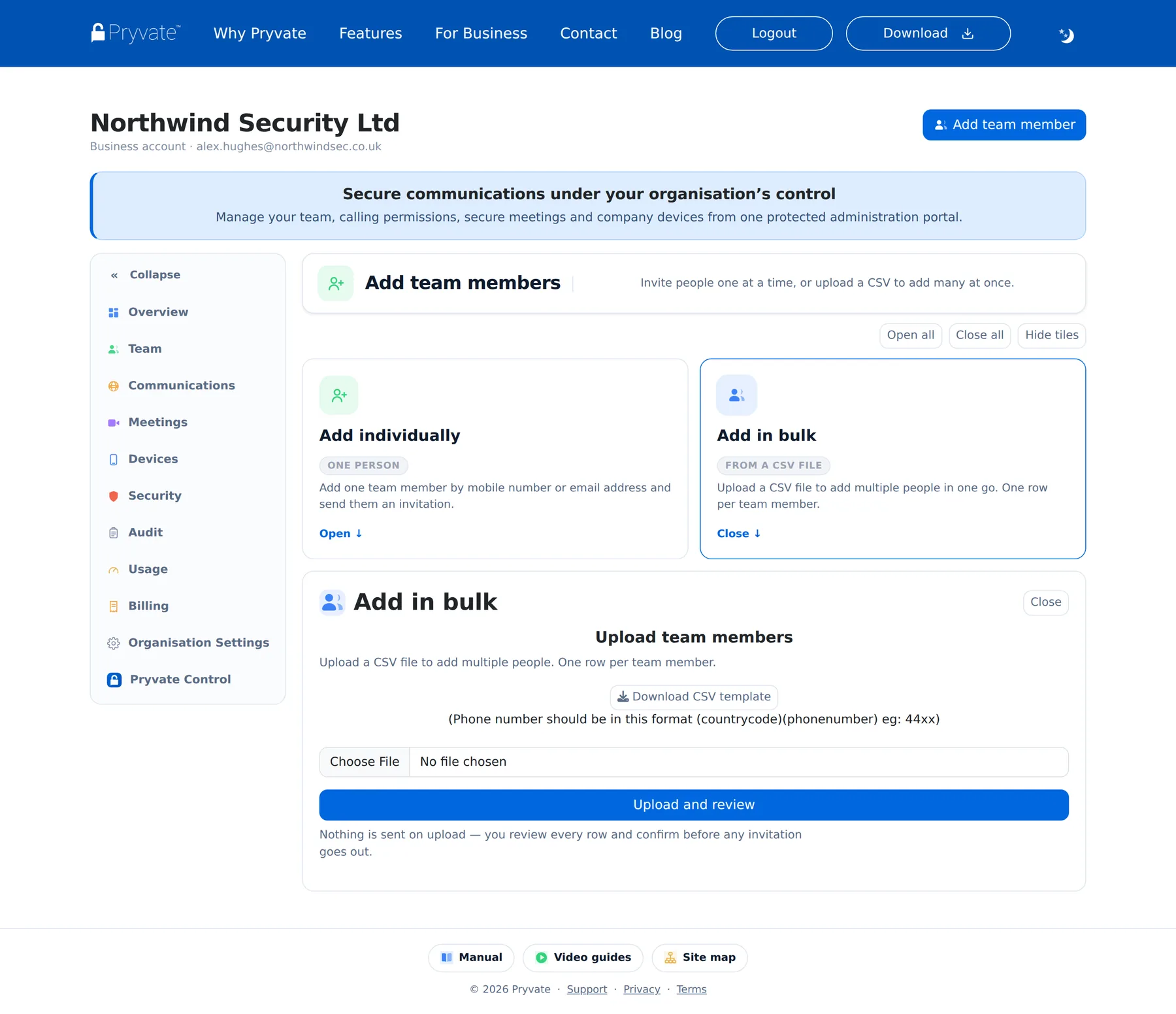This screenshot has height=1014, width=1176.
Task: Open the Add individually tile
Action: 340,534
